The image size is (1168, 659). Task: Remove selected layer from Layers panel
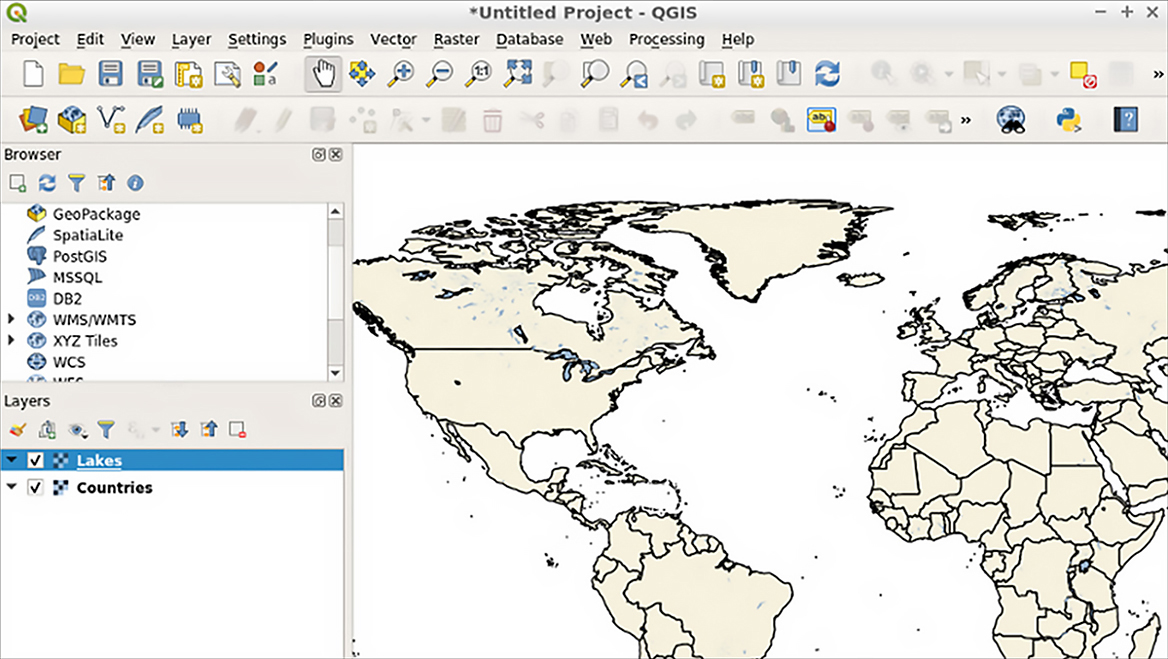[x=238, y=430]
